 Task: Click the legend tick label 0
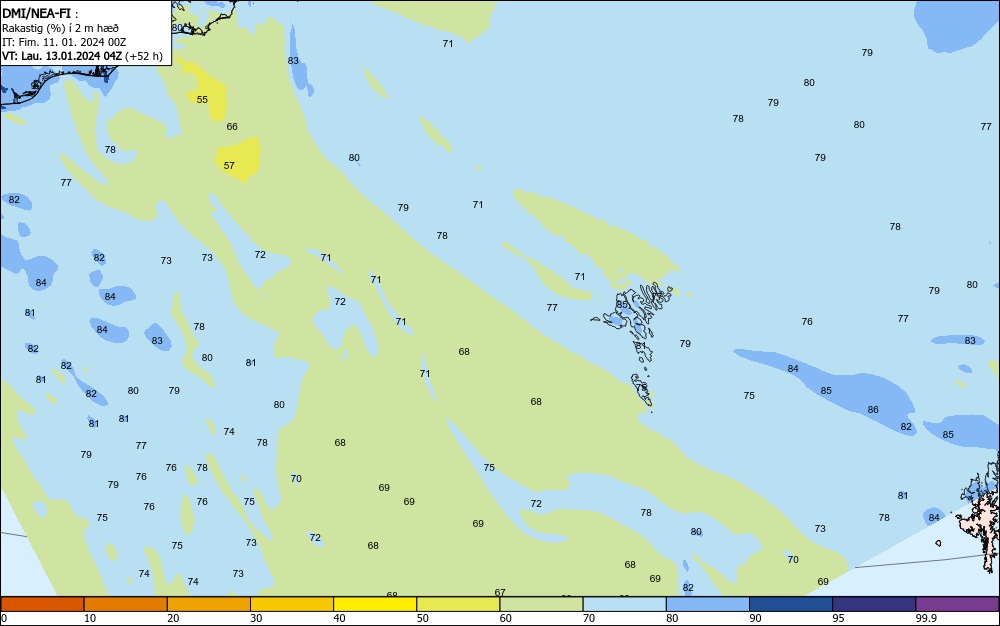(x=4, y=618)
